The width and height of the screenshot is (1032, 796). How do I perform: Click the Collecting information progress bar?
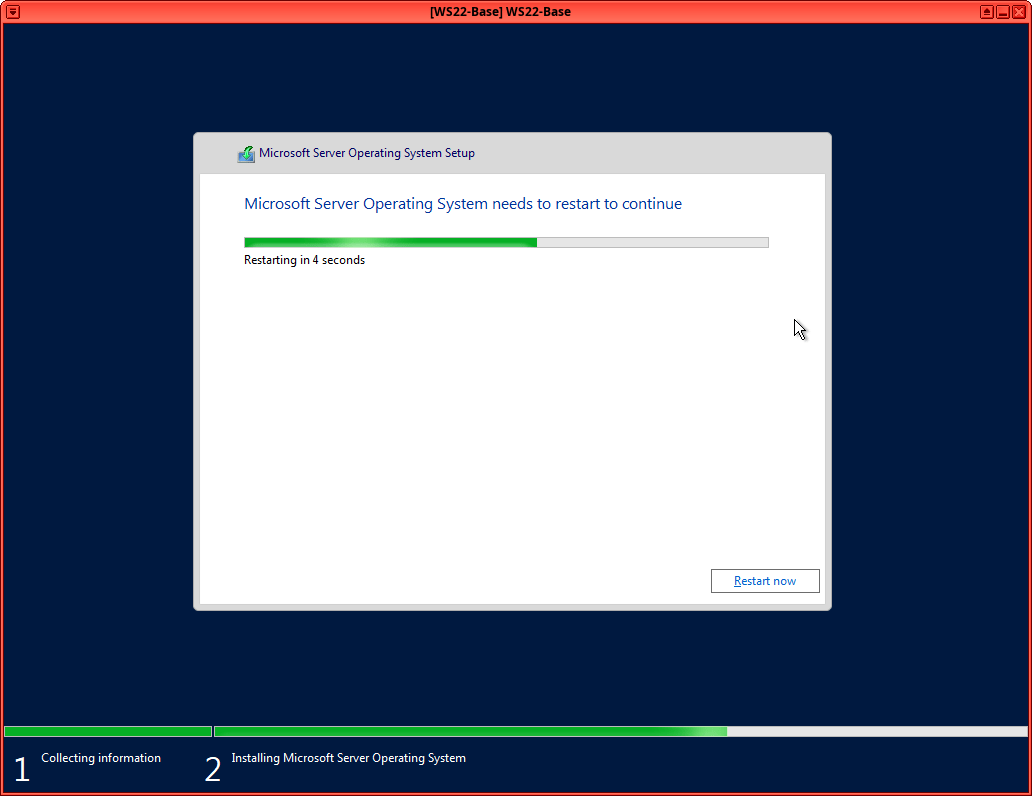(108, 731)
